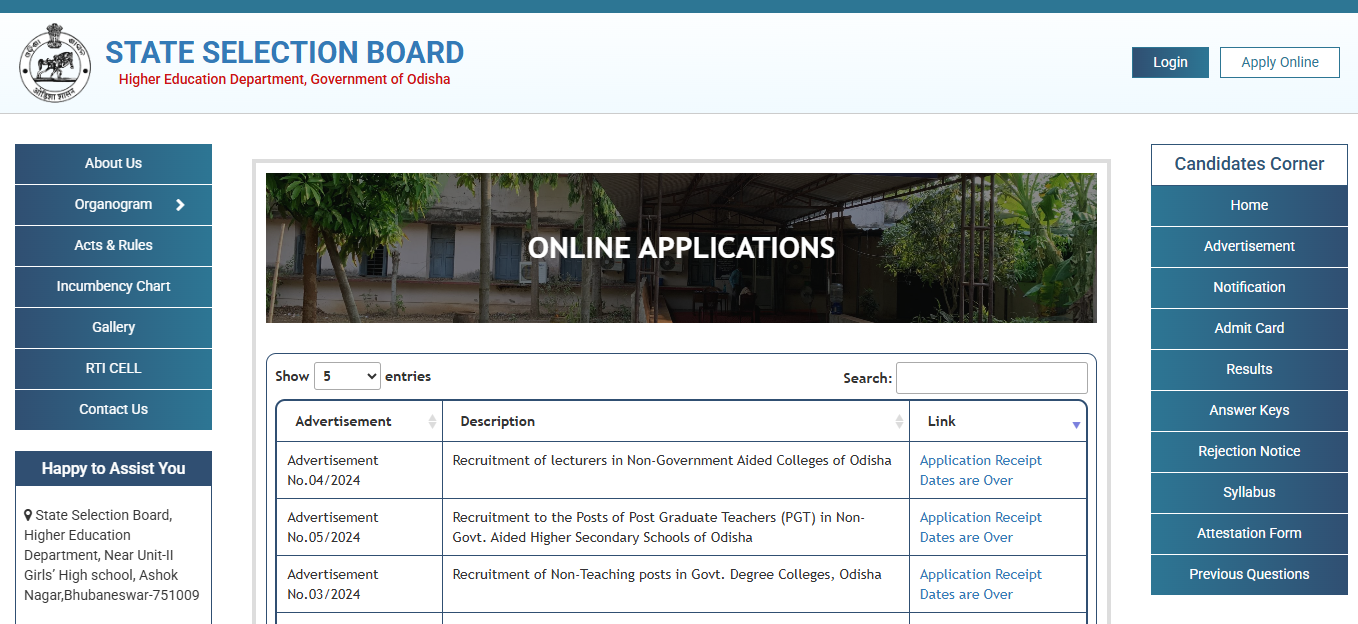Open the Login page

(1170, 62)
